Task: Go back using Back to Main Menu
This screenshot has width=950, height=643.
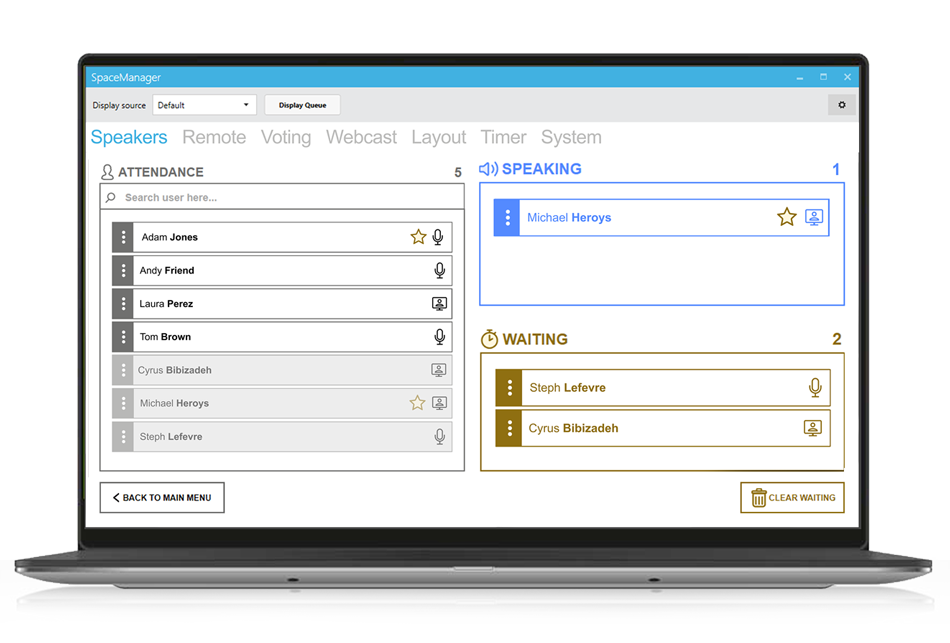Action: [x=162, y=497]
